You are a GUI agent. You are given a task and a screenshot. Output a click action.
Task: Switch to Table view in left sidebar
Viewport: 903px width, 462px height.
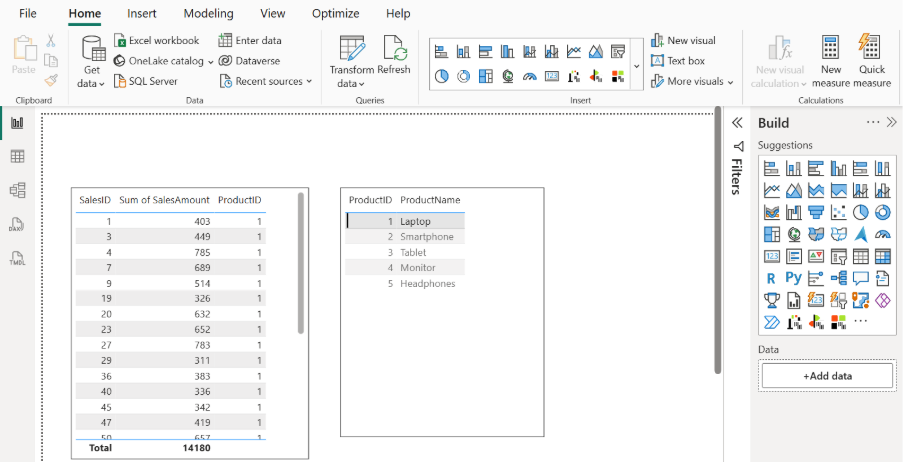coord(17,156)
